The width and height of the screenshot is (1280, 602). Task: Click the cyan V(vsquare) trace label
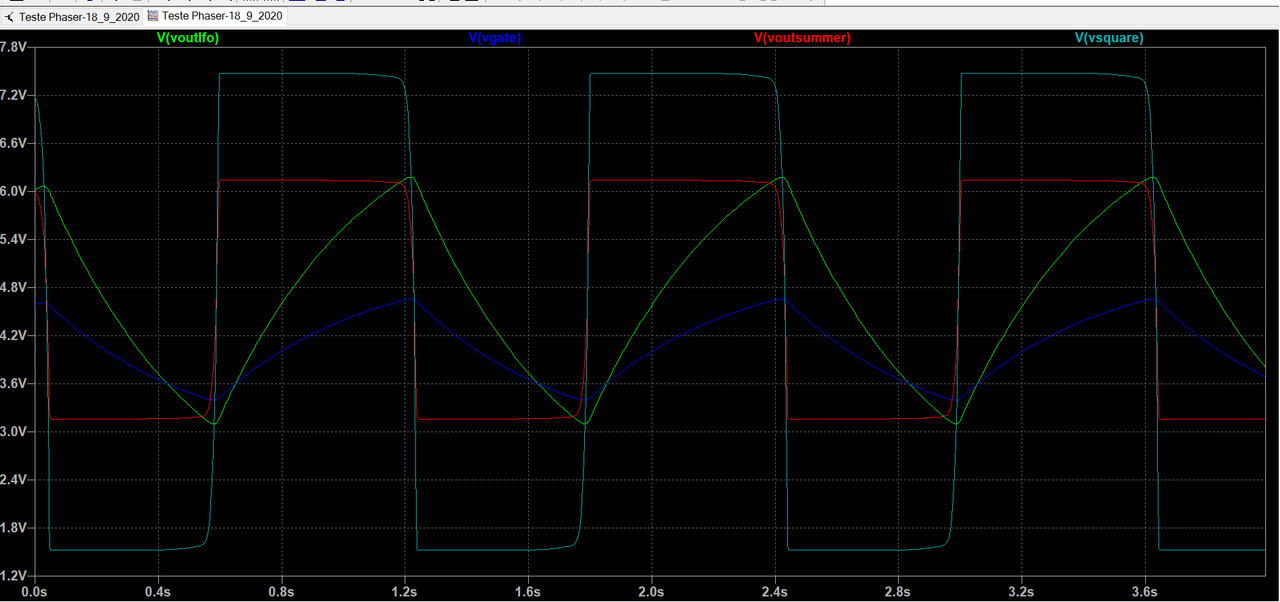point(1109,38)
